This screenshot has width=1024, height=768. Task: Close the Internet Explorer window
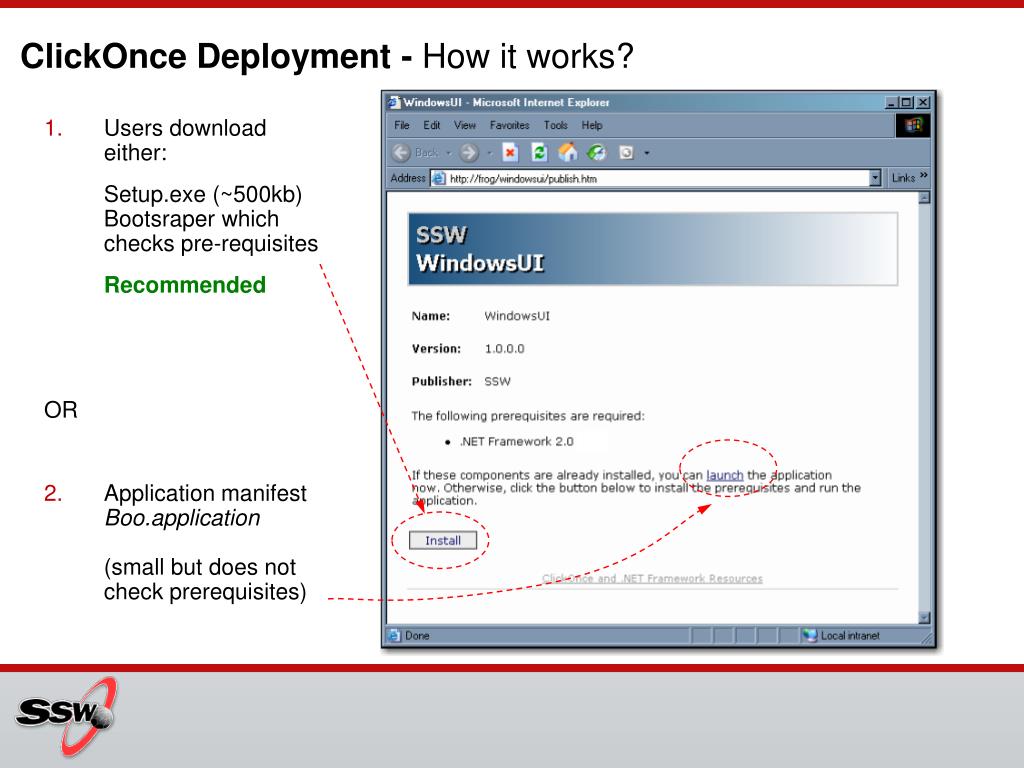coord(922,103)
